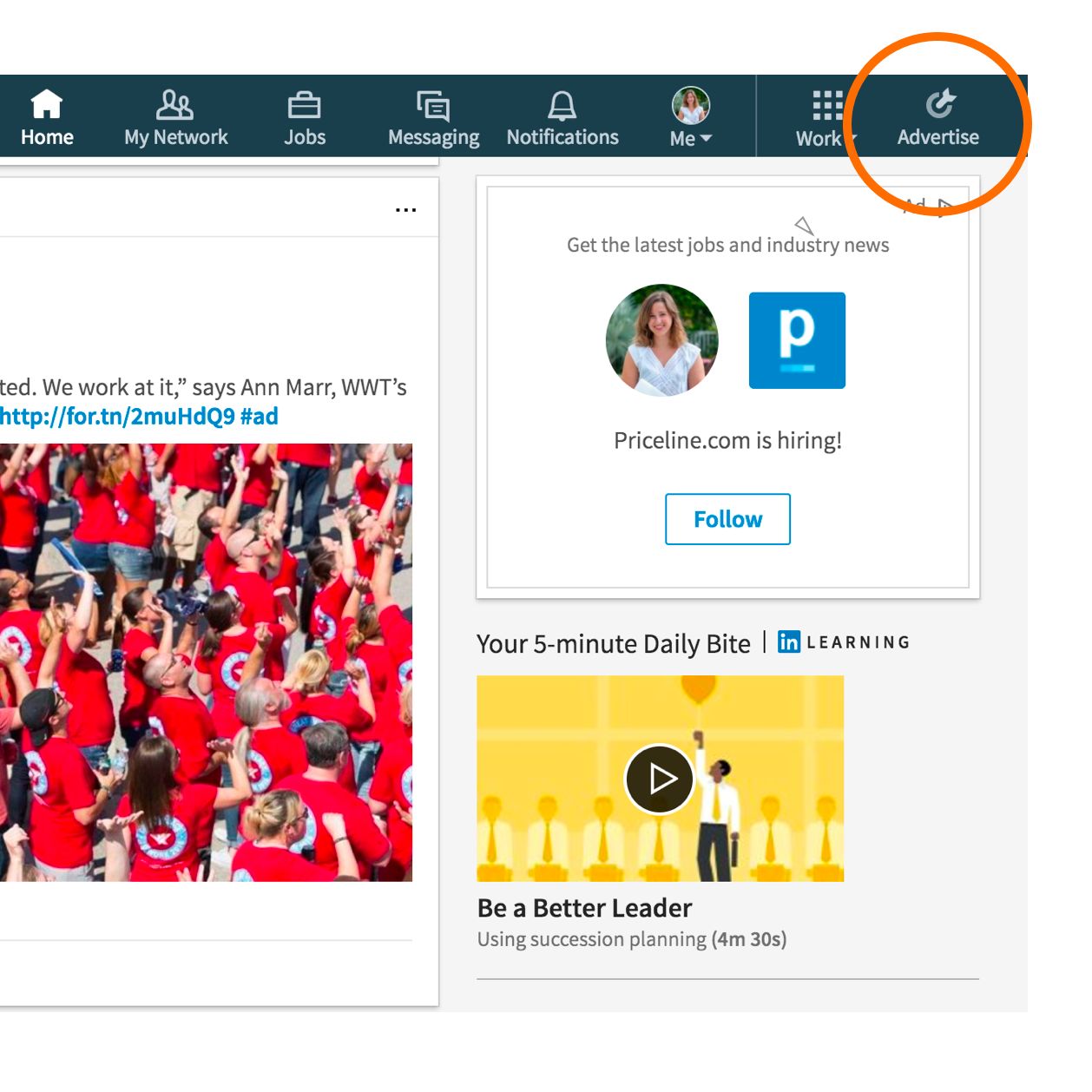Click the Notifications bell icon
This screenshot has width=1092, height=1092.
click(x=562, y=106)
